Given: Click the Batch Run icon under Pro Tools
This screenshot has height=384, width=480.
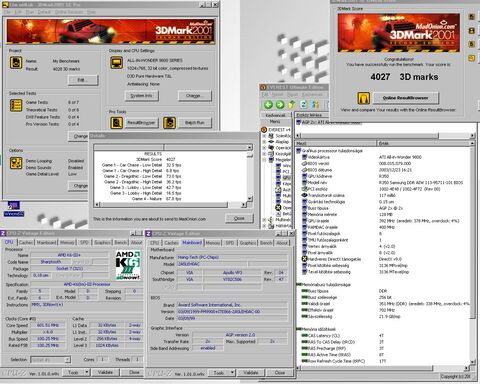Looking at the screenshot, I should point(169,123).
